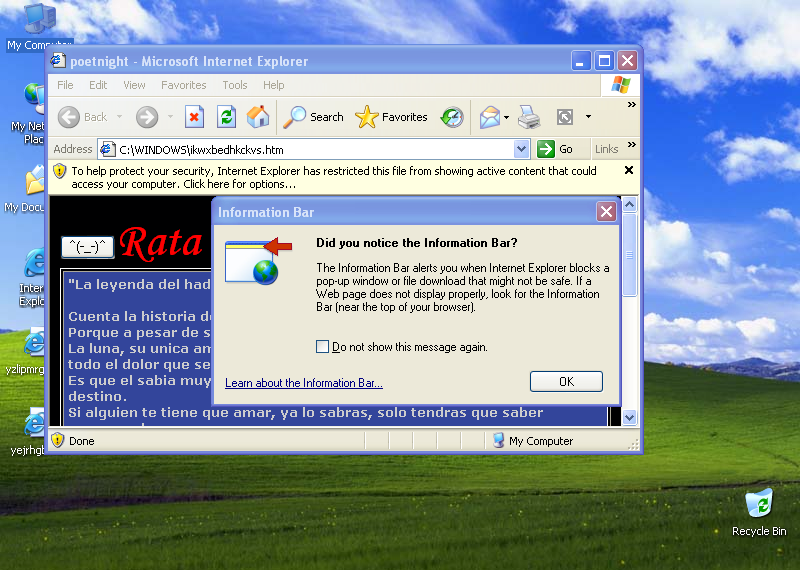The width and height of the screenshot is (800, 570).
Task: Click the Forward arrow button
Action: click(147, 117)
